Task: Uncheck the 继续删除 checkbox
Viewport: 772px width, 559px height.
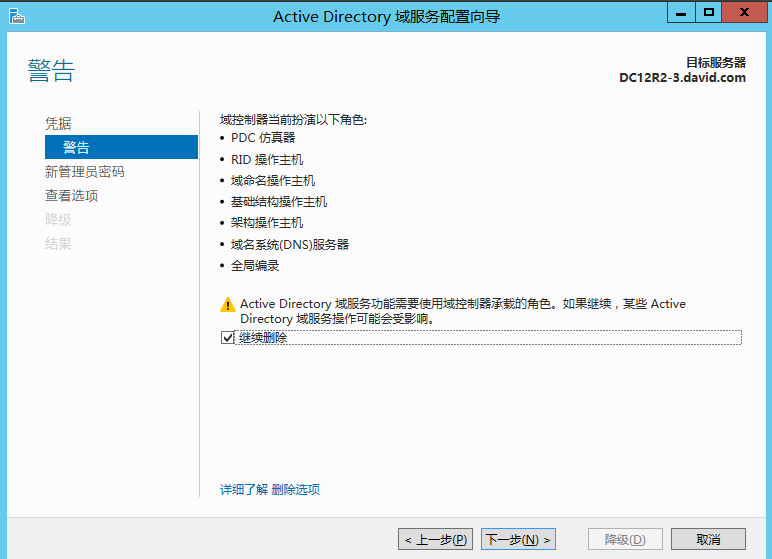Action: point(227,337)
